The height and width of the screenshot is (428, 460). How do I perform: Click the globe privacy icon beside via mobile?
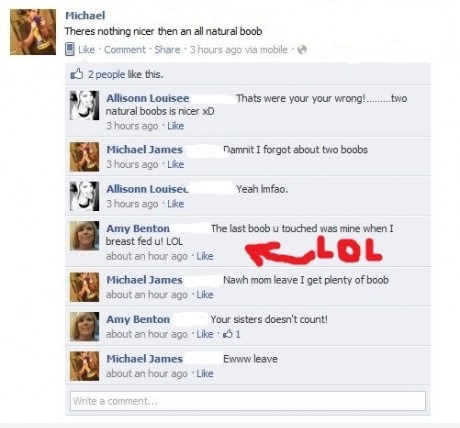tap(302, 50)
